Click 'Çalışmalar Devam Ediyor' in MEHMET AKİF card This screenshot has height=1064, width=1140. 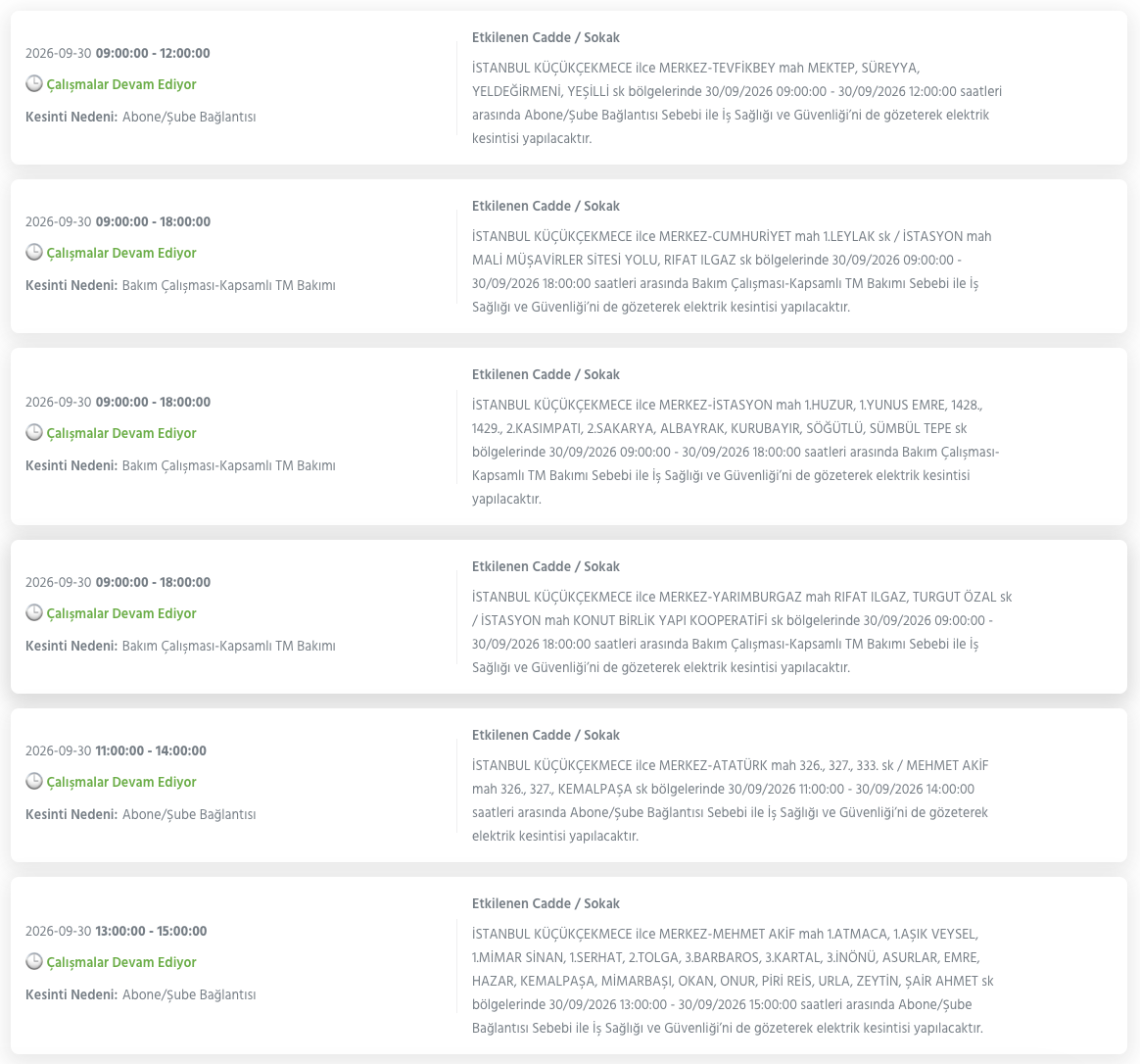pyautogui.click(x=121, y=963)
